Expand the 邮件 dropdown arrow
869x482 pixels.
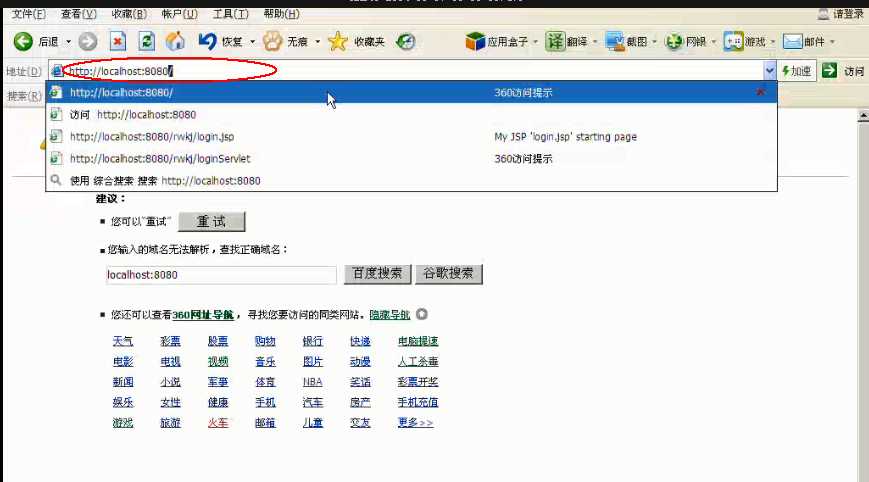click(x=832, y=42)
